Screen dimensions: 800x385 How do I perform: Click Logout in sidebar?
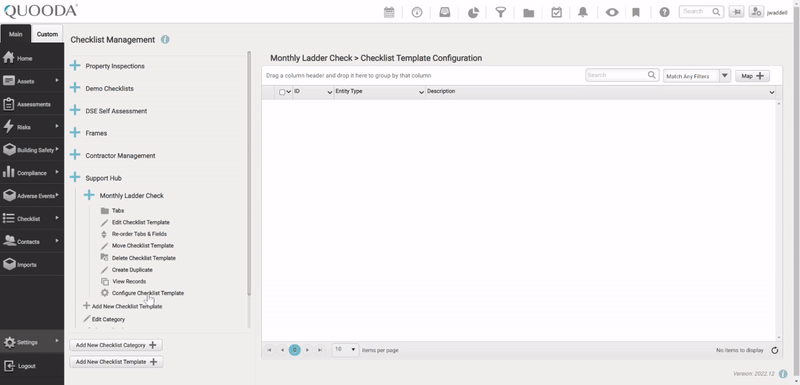pos(32,366)
